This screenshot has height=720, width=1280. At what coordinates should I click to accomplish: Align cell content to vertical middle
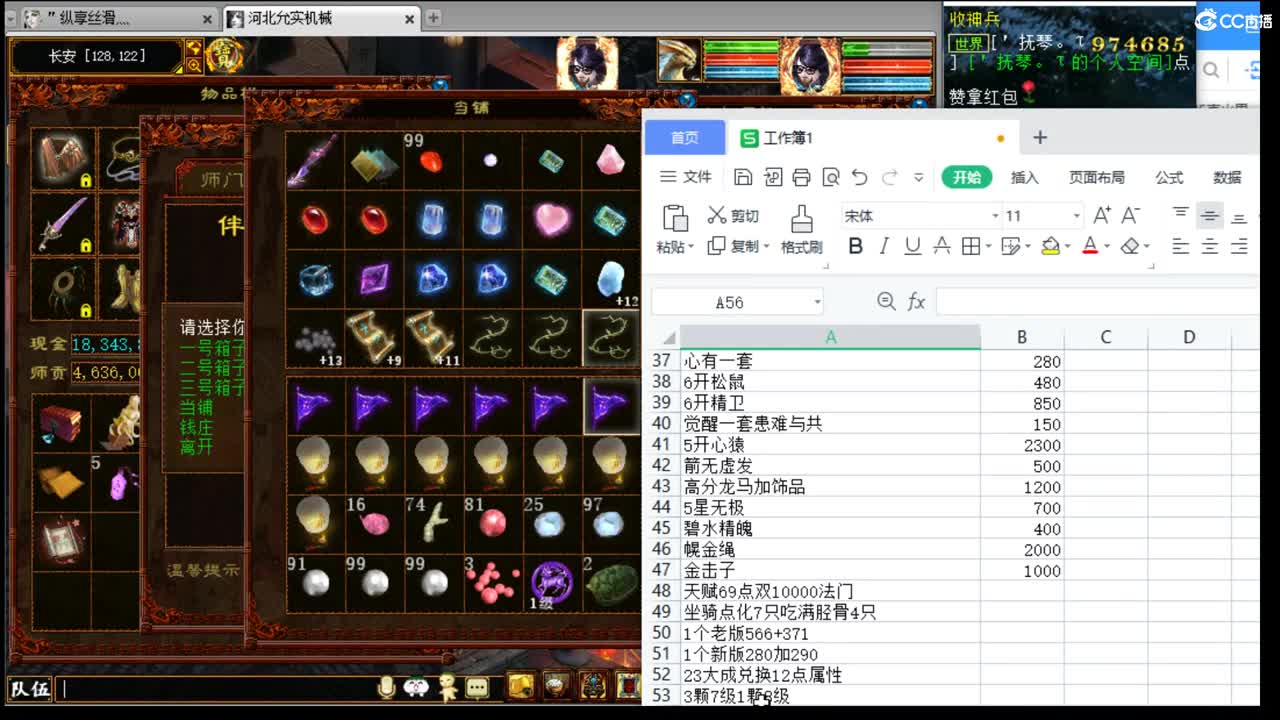[1210, 215]
